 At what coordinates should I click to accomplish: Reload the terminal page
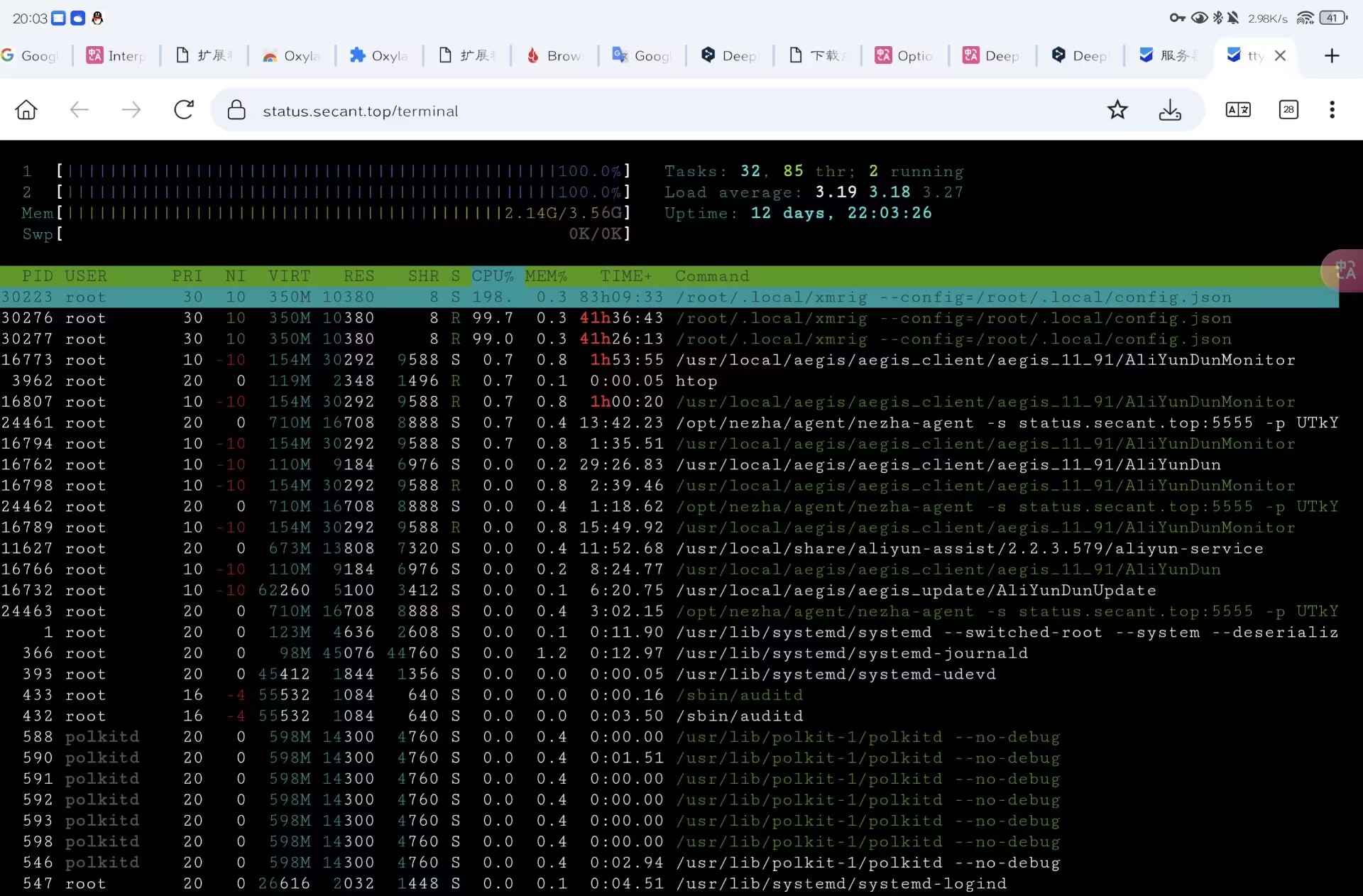pos(184,110)
